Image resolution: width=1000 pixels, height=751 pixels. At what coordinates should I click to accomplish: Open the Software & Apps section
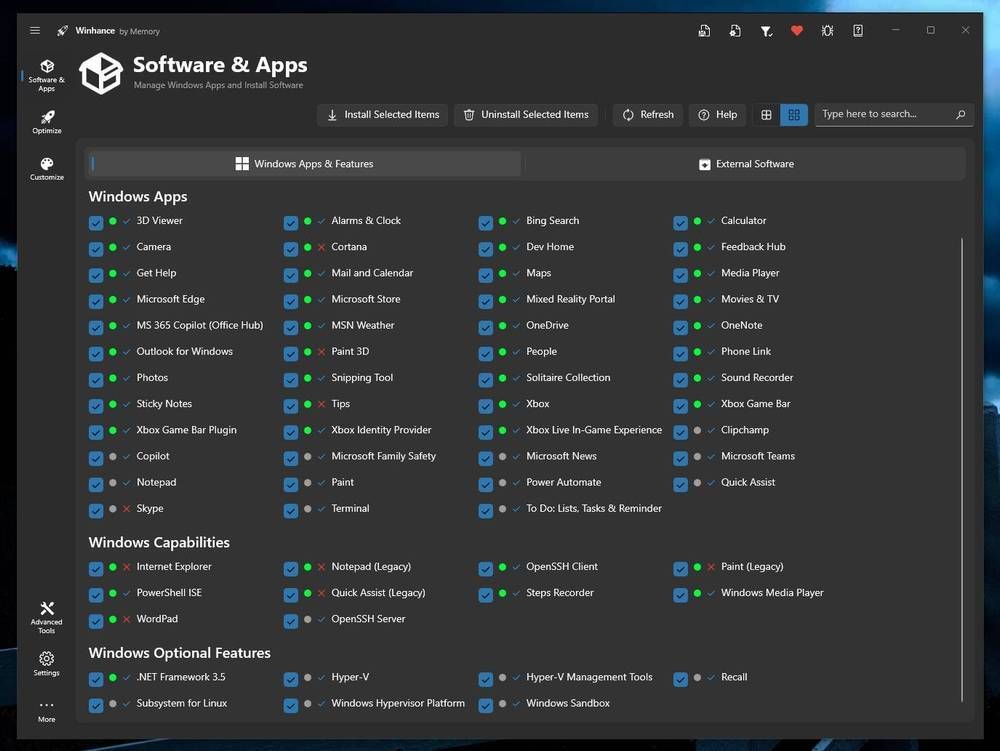point(46,72)
